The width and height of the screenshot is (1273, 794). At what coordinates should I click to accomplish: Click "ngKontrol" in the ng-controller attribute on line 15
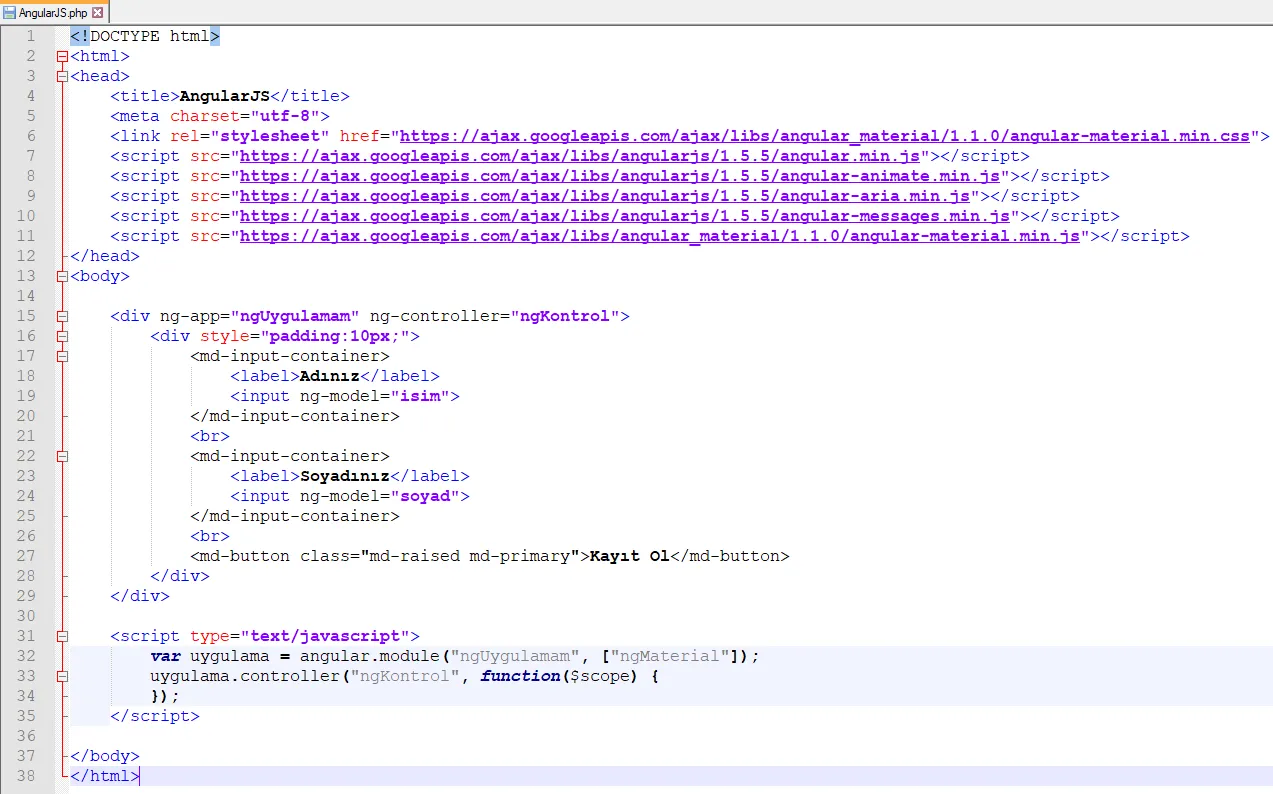(565, 316)
